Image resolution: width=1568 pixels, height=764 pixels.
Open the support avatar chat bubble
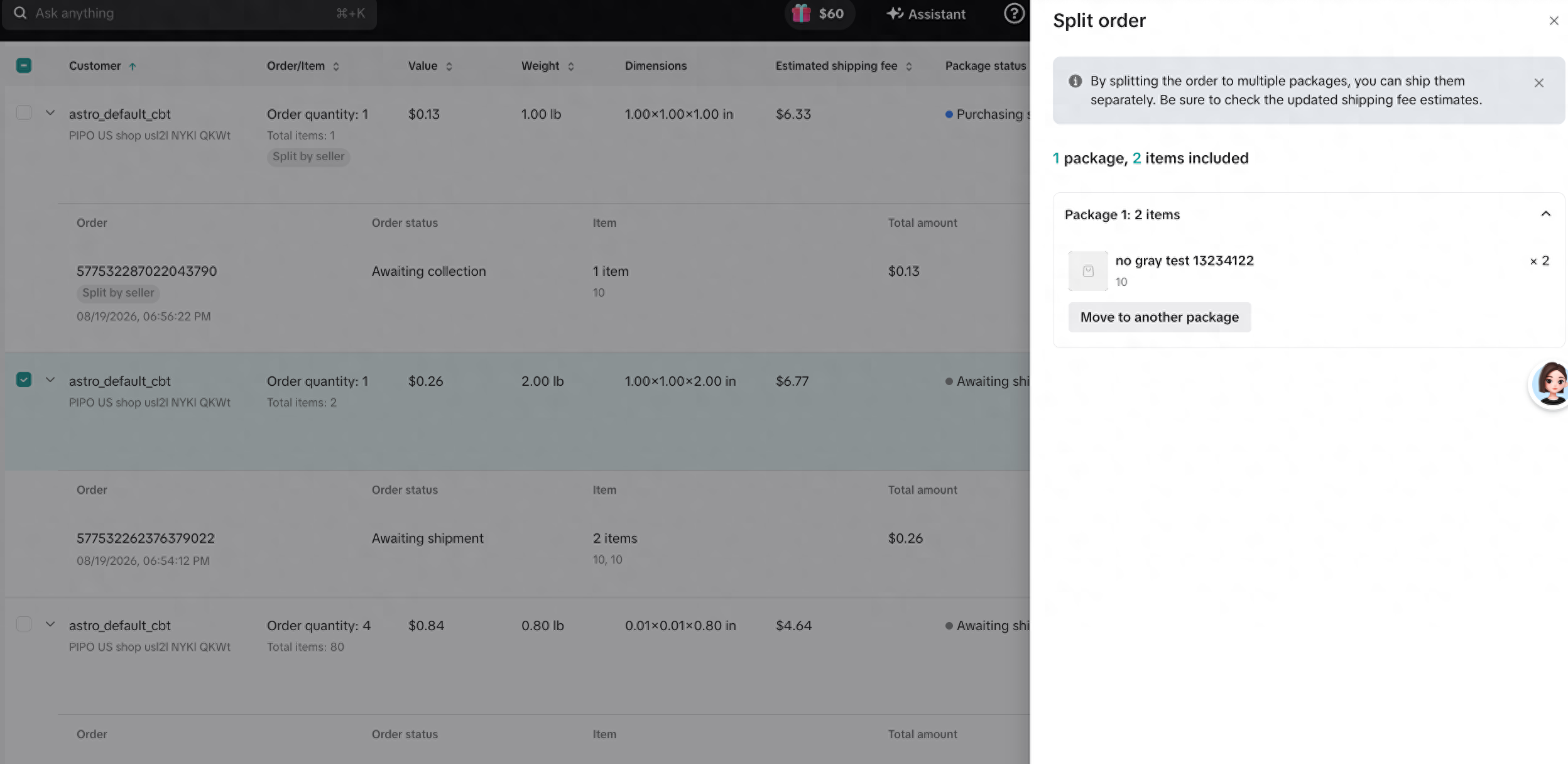(1550, 385)
